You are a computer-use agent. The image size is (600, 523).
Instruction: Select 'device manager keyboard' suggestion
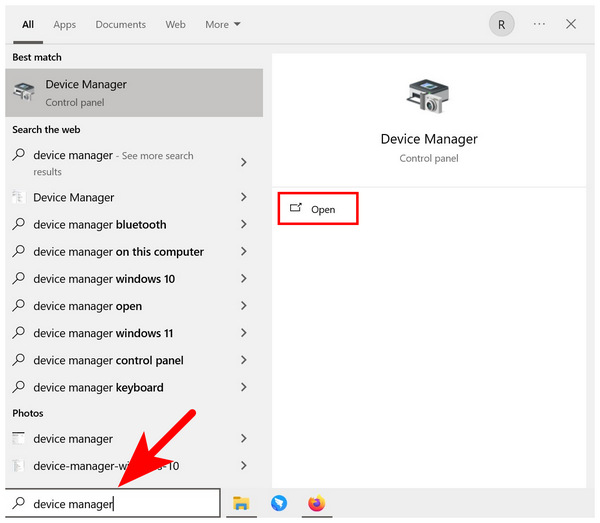tap(134, 387)
